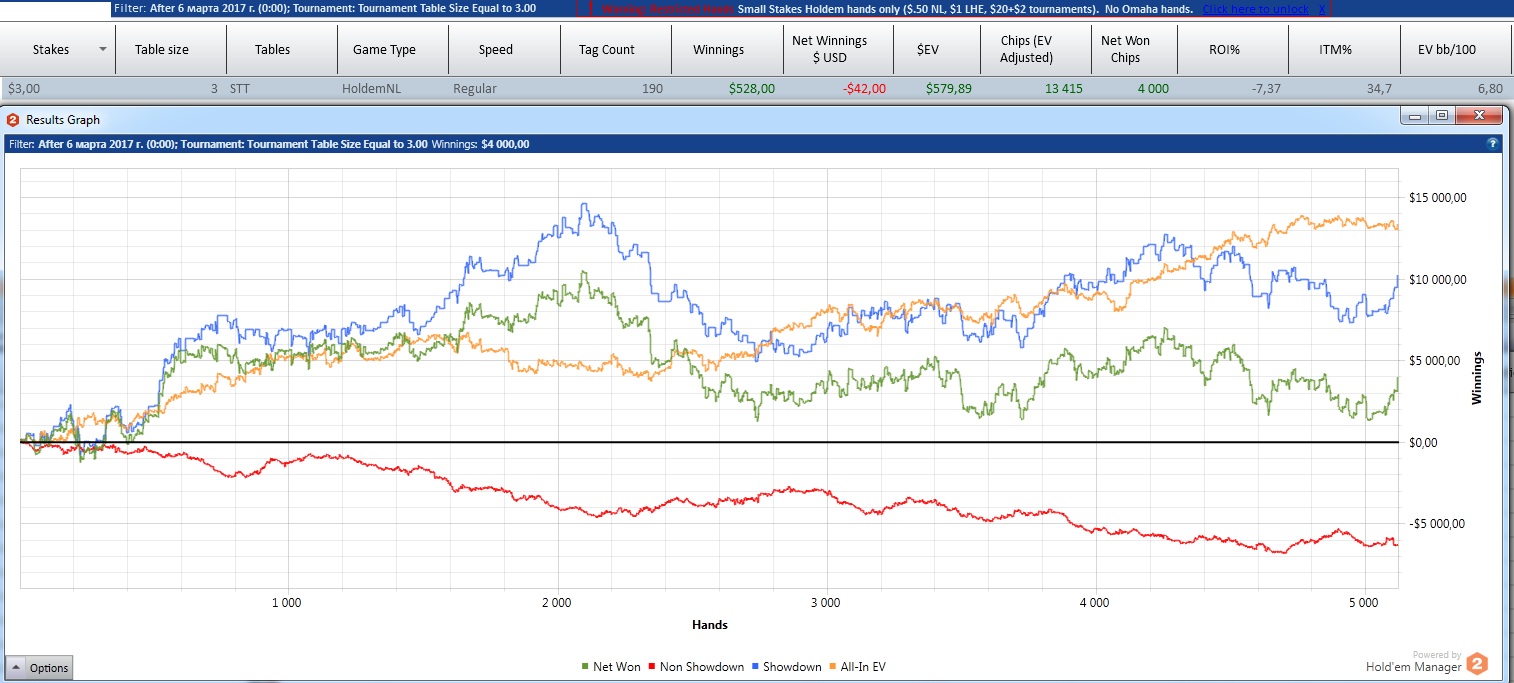
Task: Toggle the Net Won legend entry
Action: tap(610, 667)
